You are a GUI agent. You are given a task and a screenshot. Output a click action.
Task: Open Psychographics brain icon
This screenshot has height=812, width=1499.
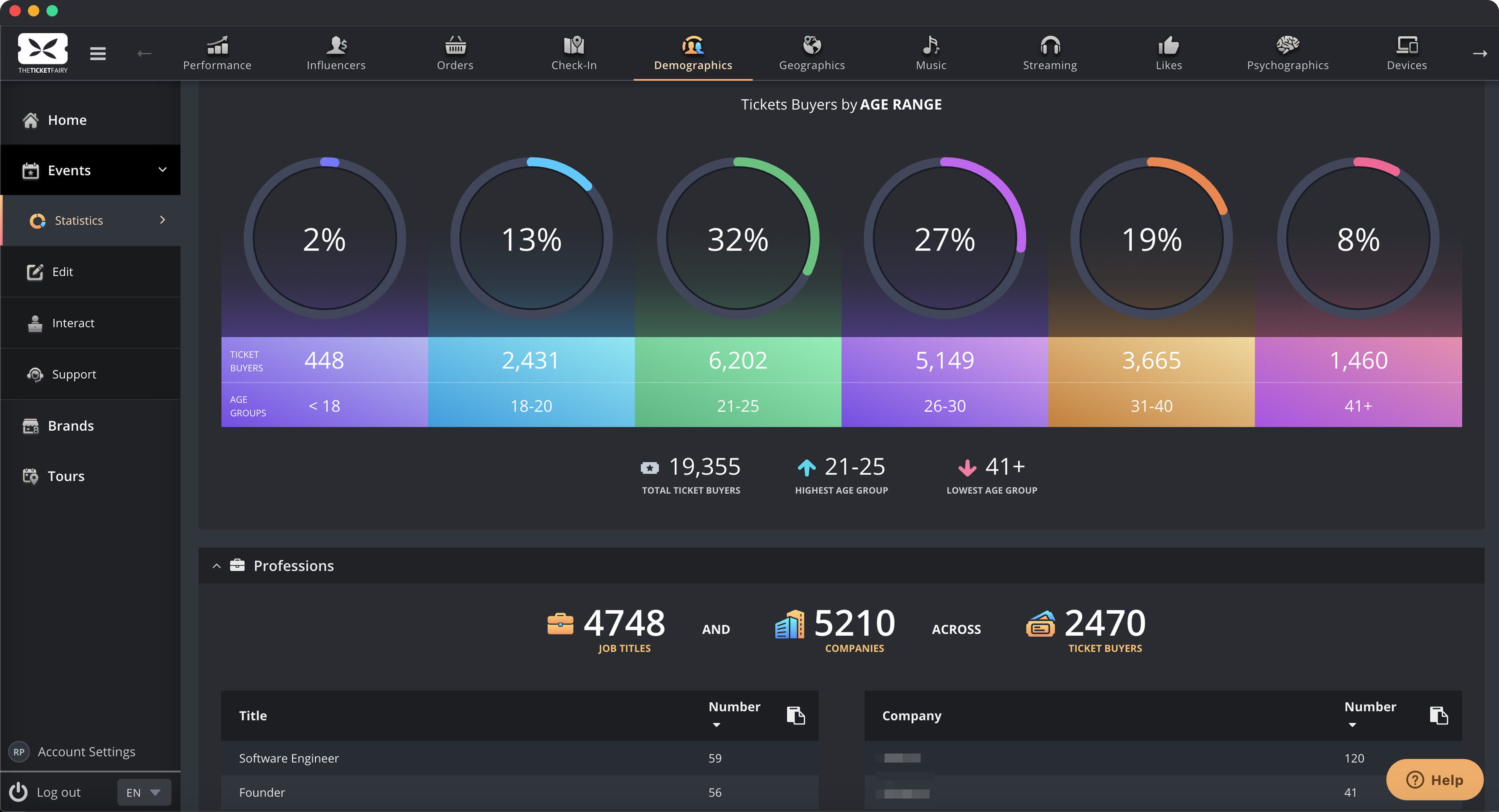[1287, 45]
